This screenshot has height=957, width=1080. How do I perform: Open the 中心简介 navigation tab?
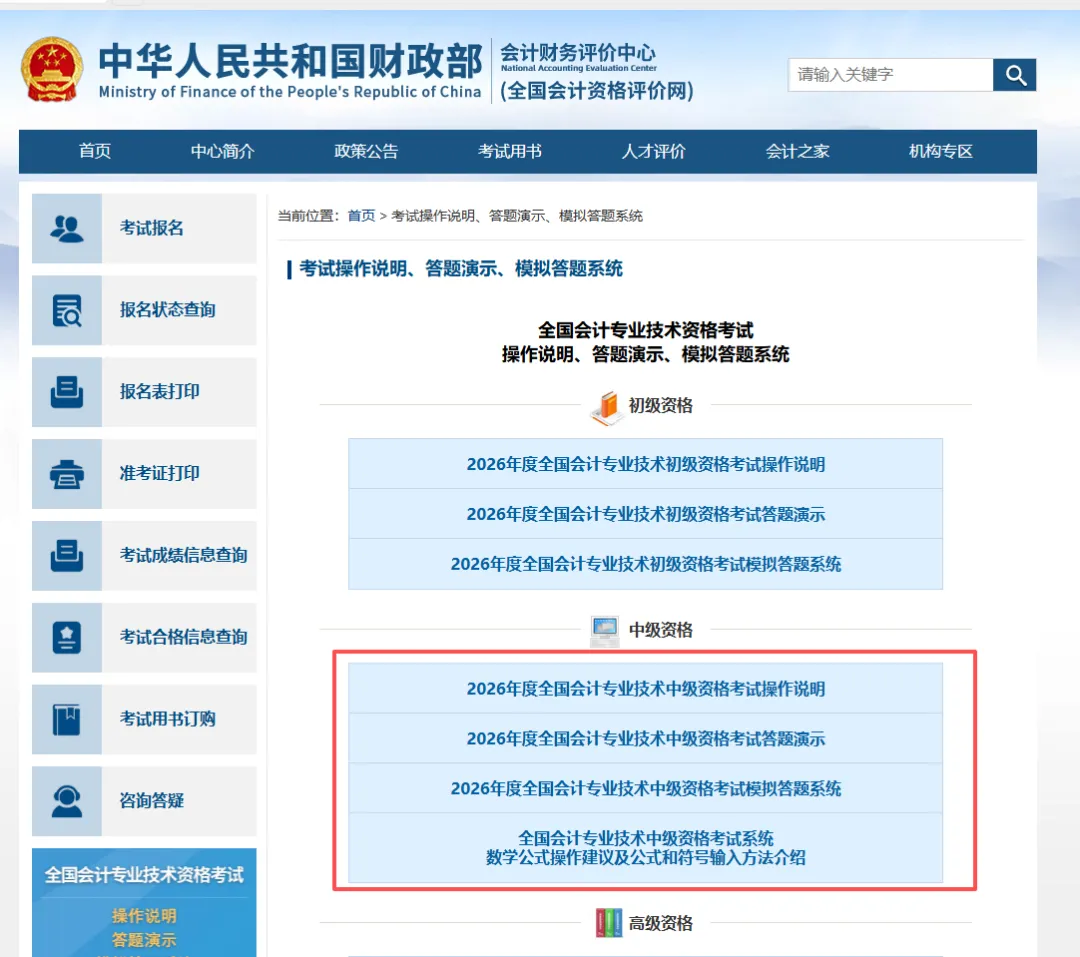(x=222, y=151)
